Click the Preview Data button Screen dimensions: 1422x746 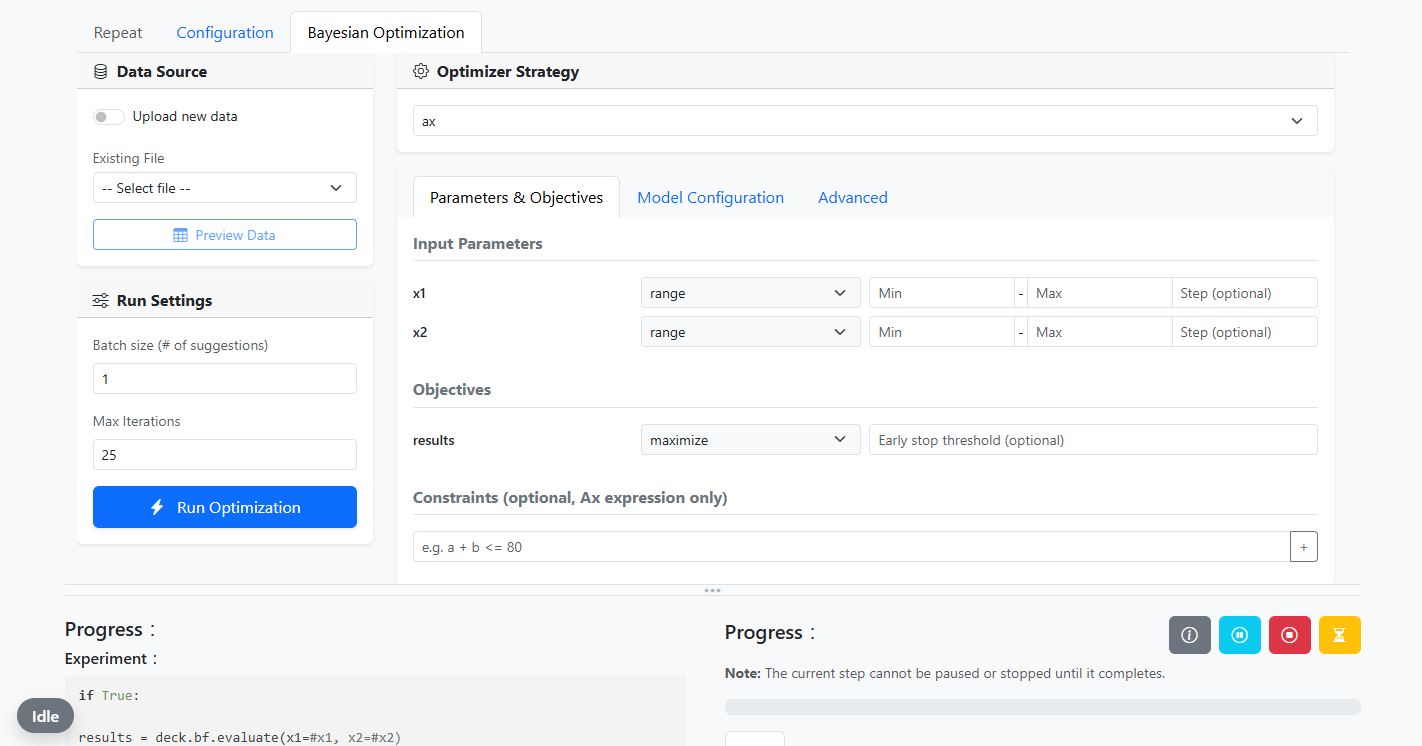click(x=225, y=235)
